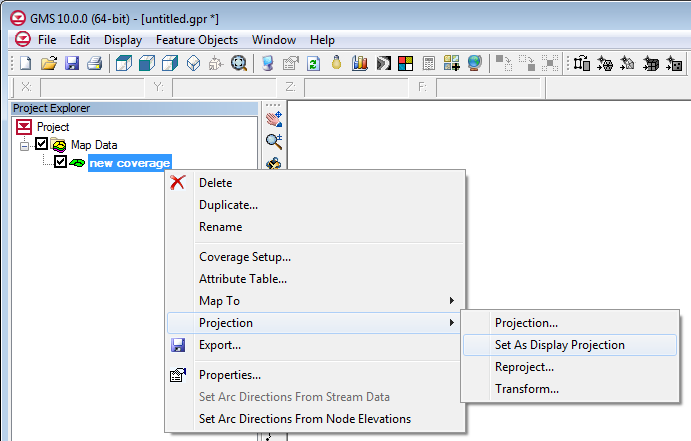
Task: Collapse the Map Data tree node
Action: (x=25, y=145)
